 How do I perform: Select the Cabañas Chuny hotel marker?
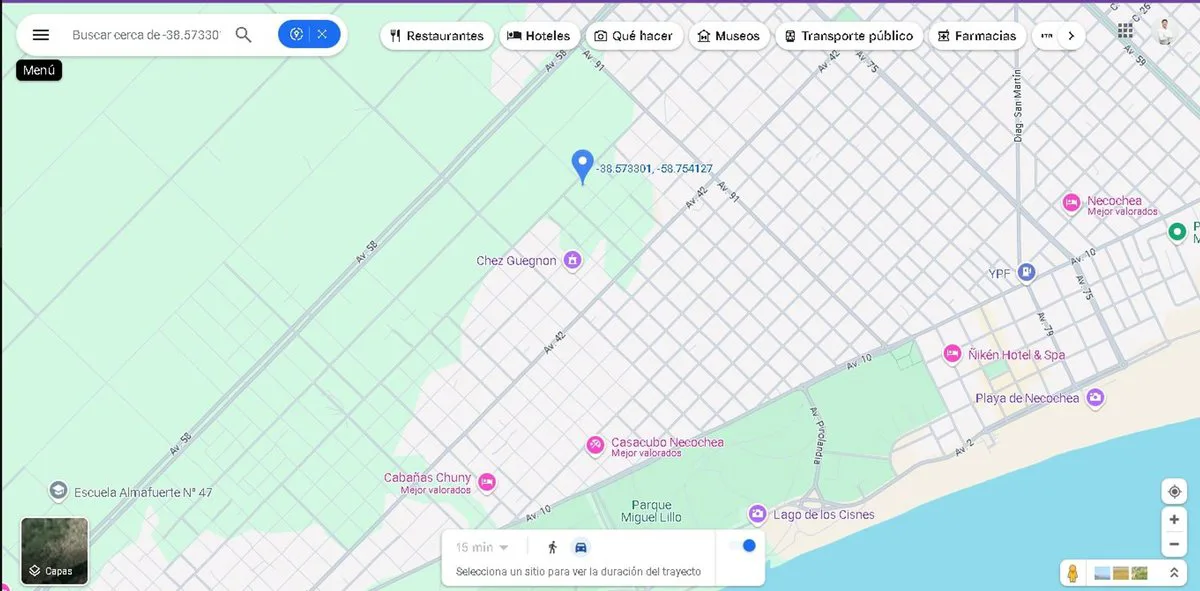click(x=487, y=482)
